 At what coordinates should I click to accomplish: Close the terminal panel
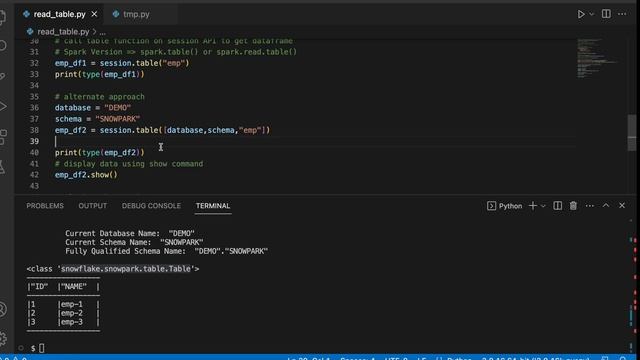coord(622,205)
